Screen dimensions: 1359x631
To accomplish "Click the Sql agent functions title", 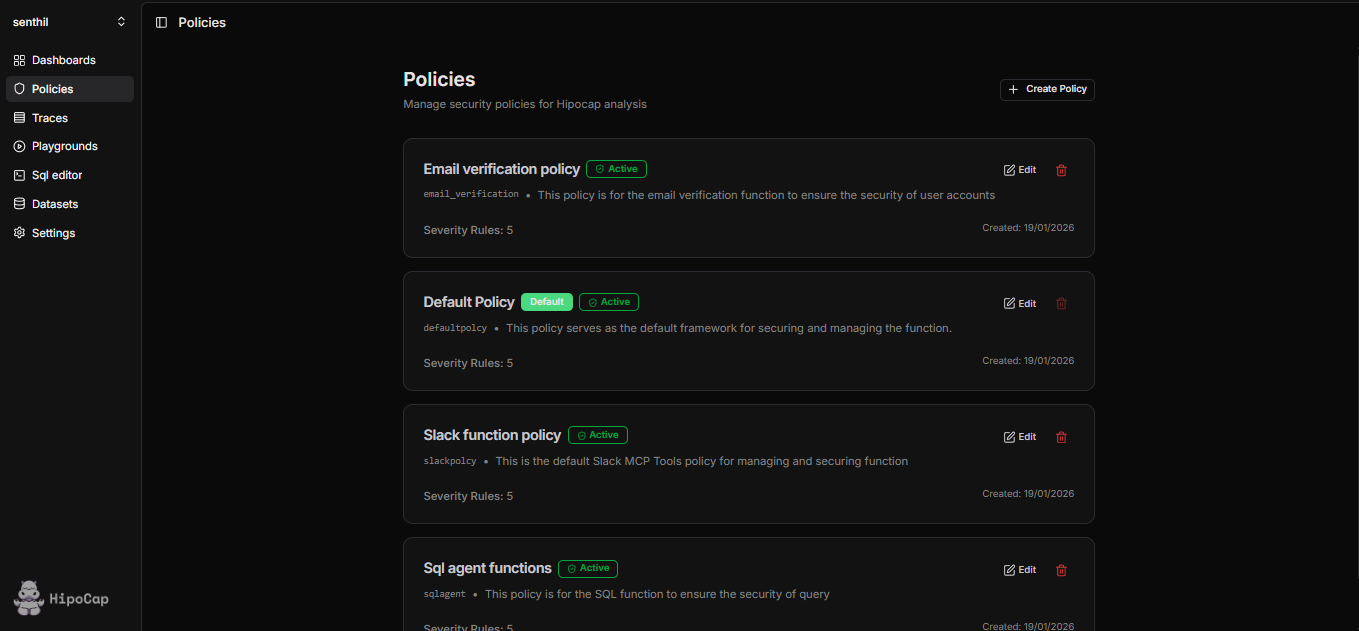I will point(487,568).
